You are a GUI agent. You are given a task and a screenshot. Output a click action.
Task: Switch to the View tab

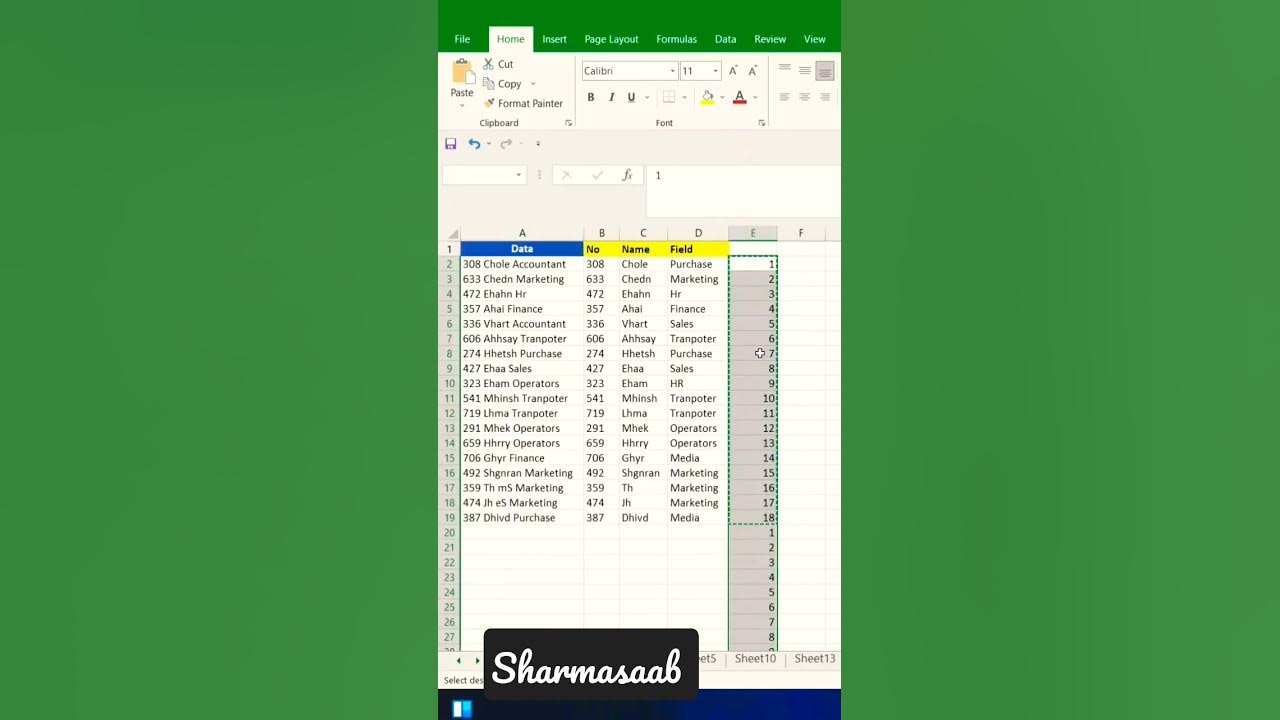pos(815,39)
